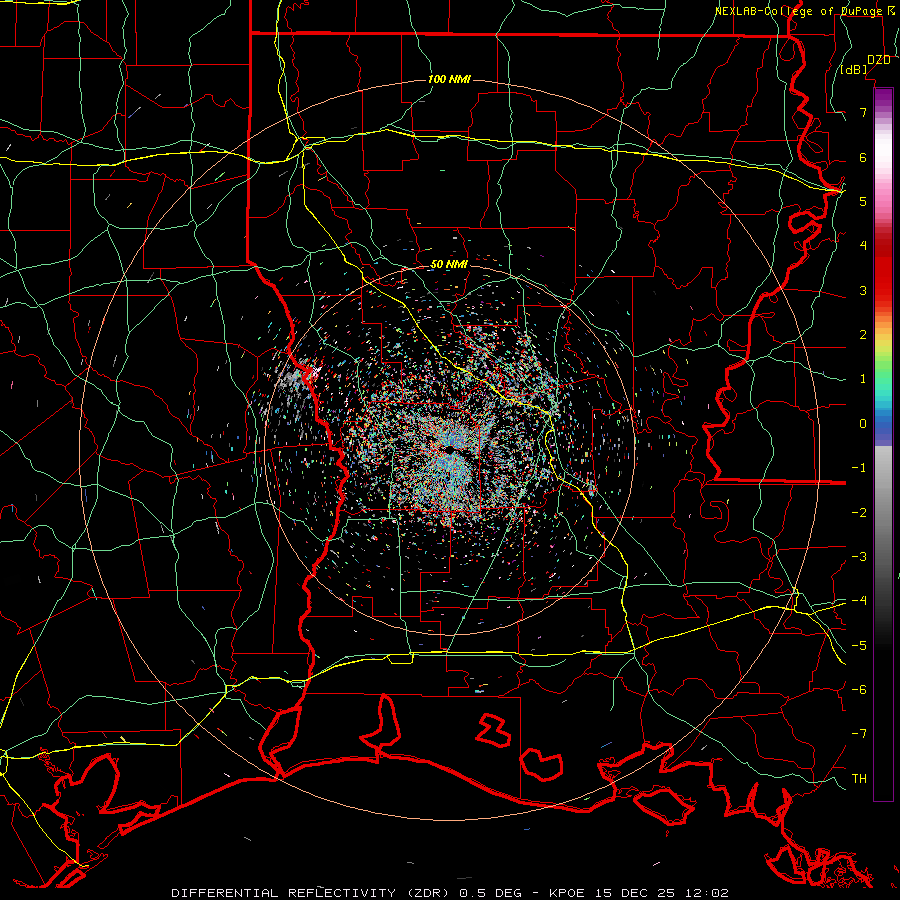The width and height of the screenshot is (900, 900).
Task: Click the "[dB]" unit label above the color bar
Action: [854, 69]
